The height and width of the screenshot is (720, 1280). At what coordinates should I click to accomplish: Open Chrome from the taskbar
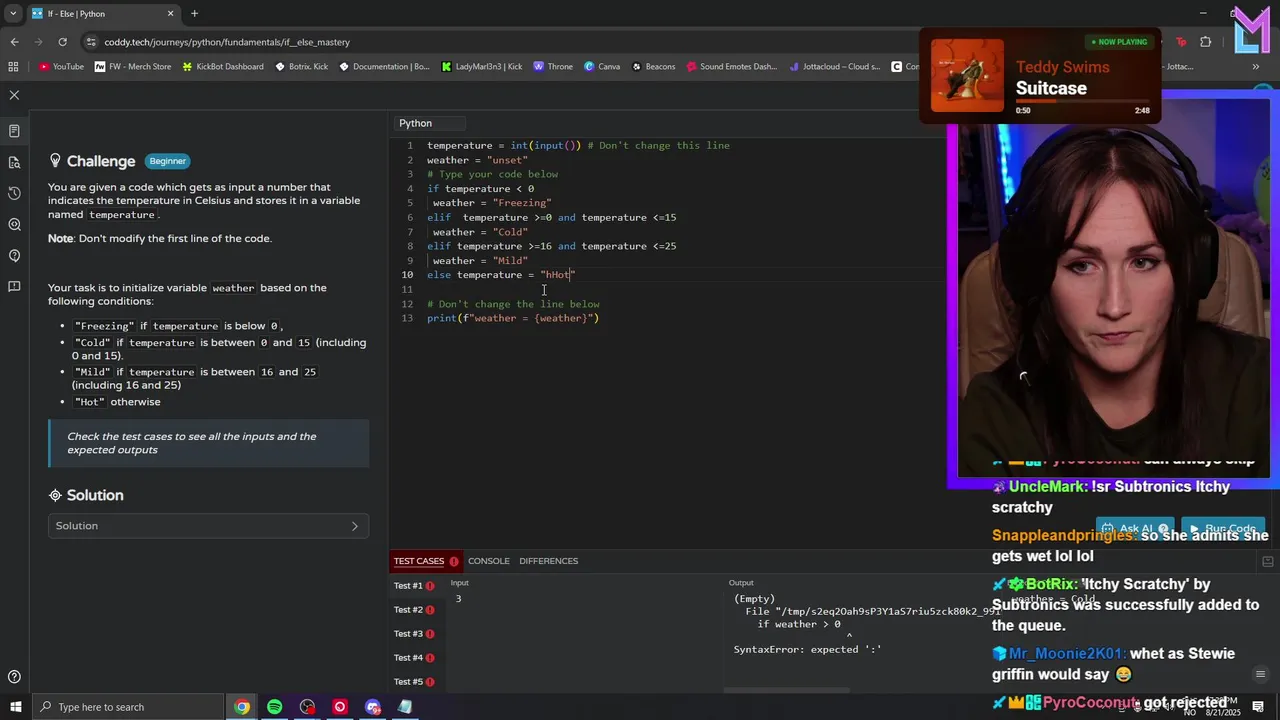click(x=242, y=707)
